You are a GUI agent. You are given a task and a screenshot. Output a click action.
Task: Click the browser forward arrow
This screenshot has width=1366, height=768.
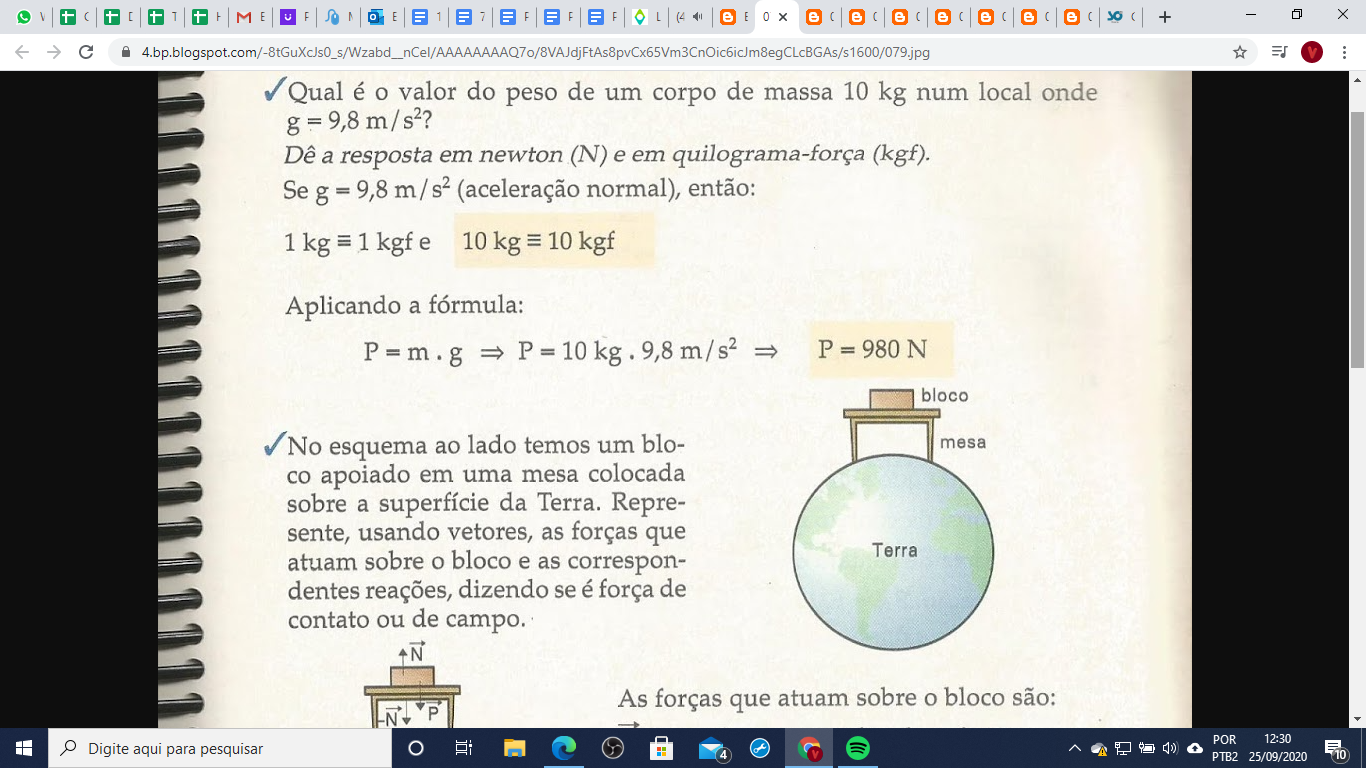click(54, 52)
